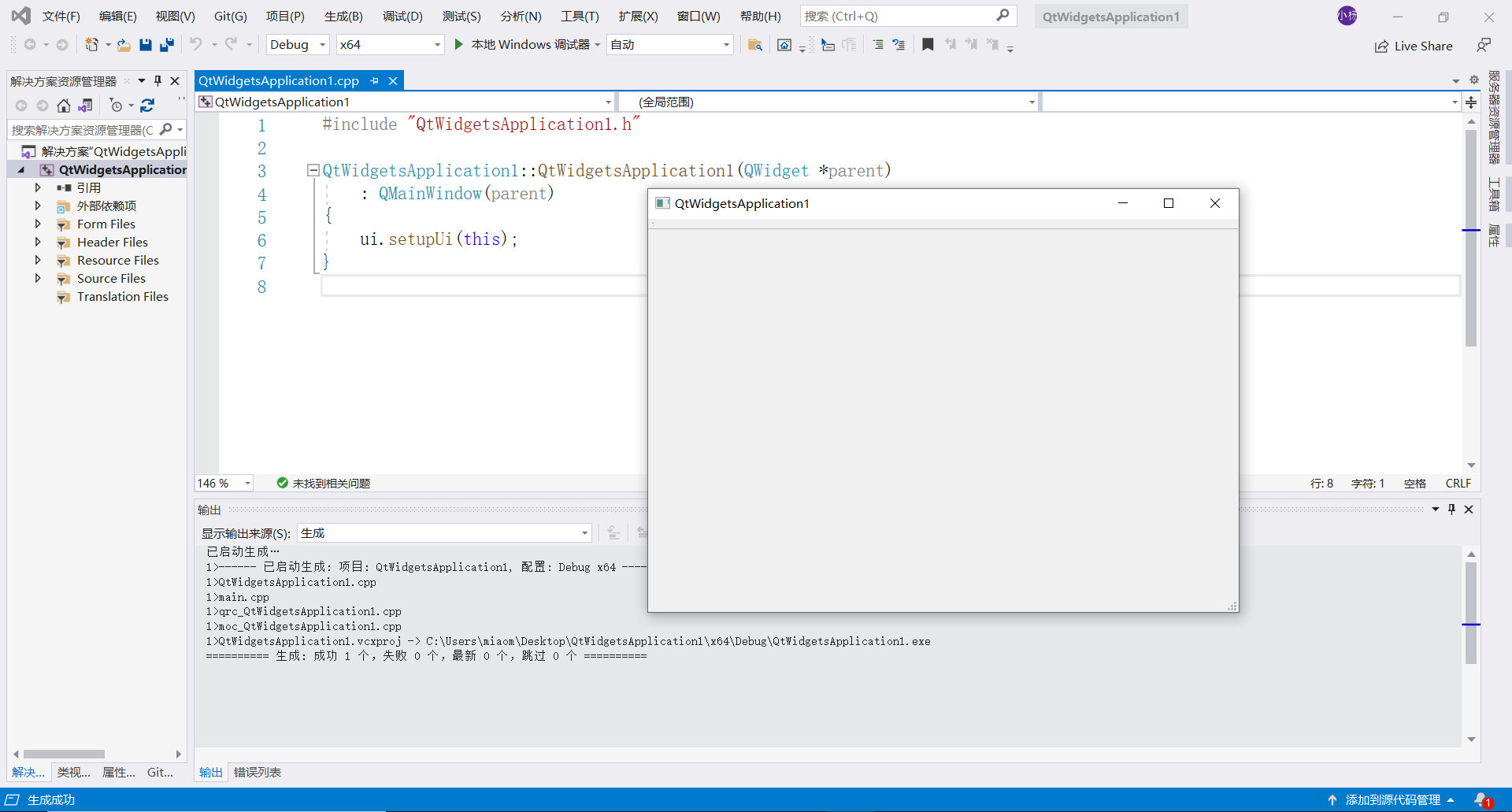Viewport: 1512px width, 812px height.
Task: Click the Increase Indent icon
Action: click(878, 45)
